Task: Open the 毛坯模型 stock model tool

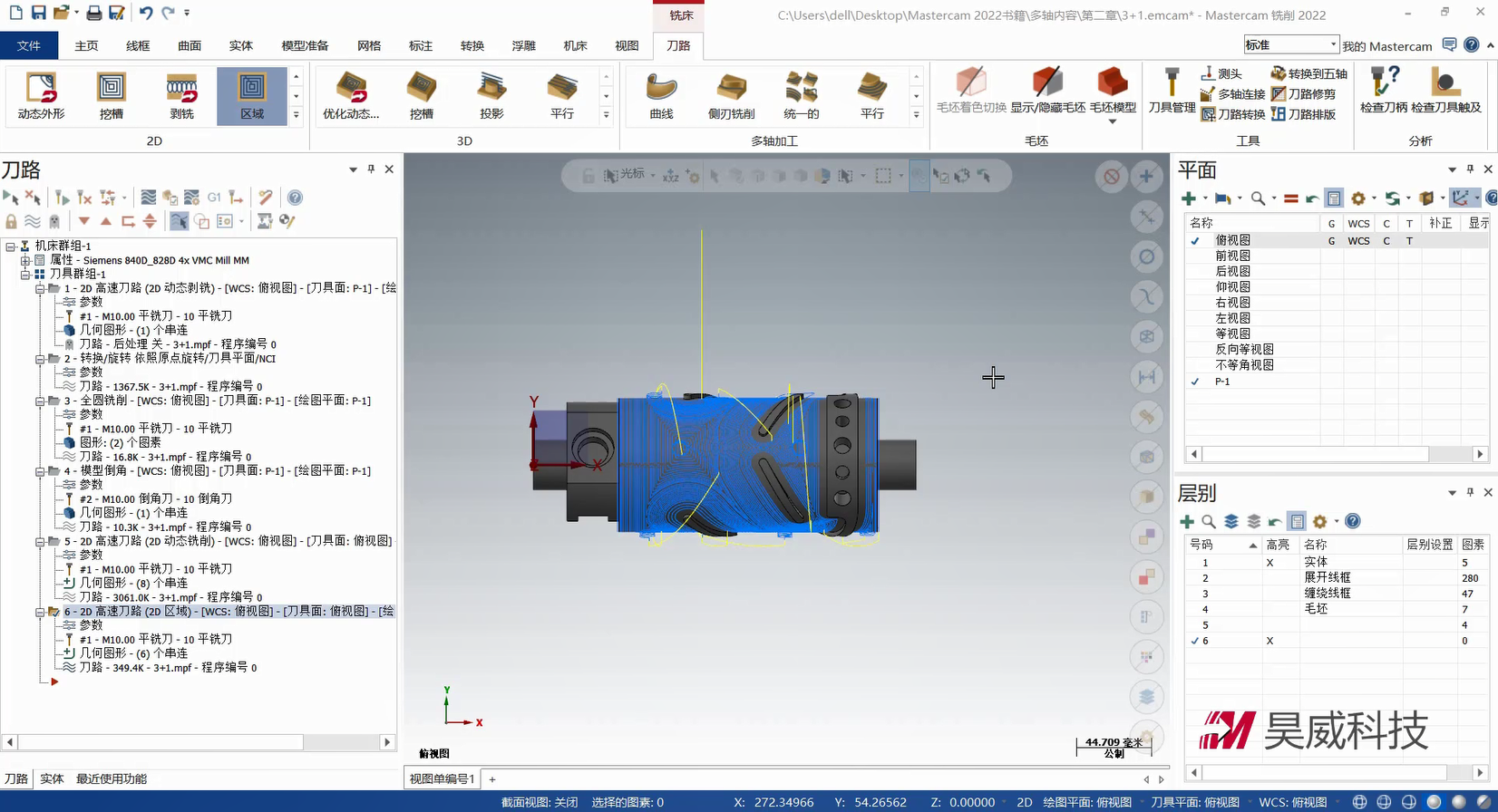Action: (1113, 88)
